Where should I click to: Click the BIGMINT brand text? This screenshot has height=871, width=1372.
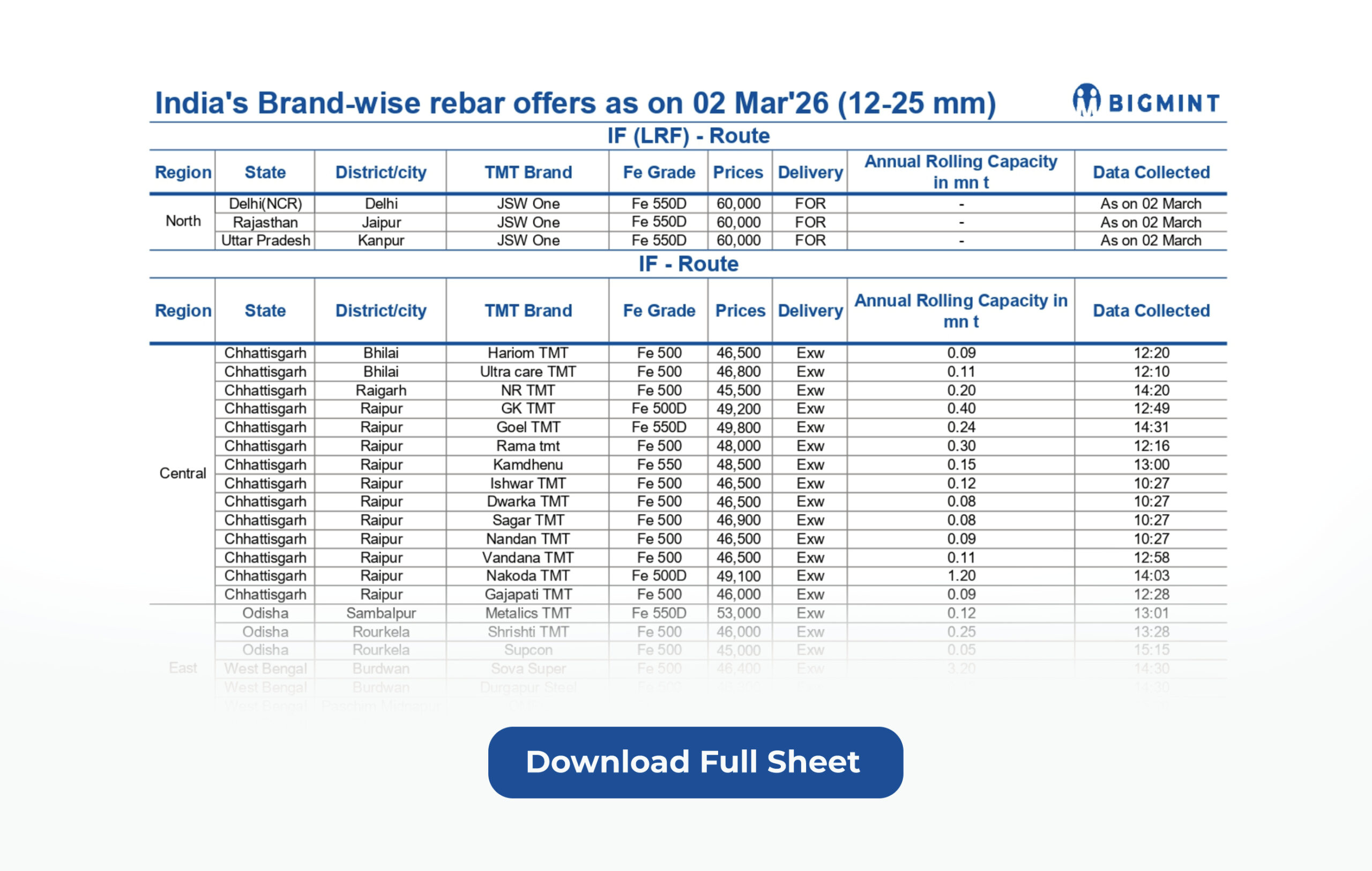coord(1164,104)
